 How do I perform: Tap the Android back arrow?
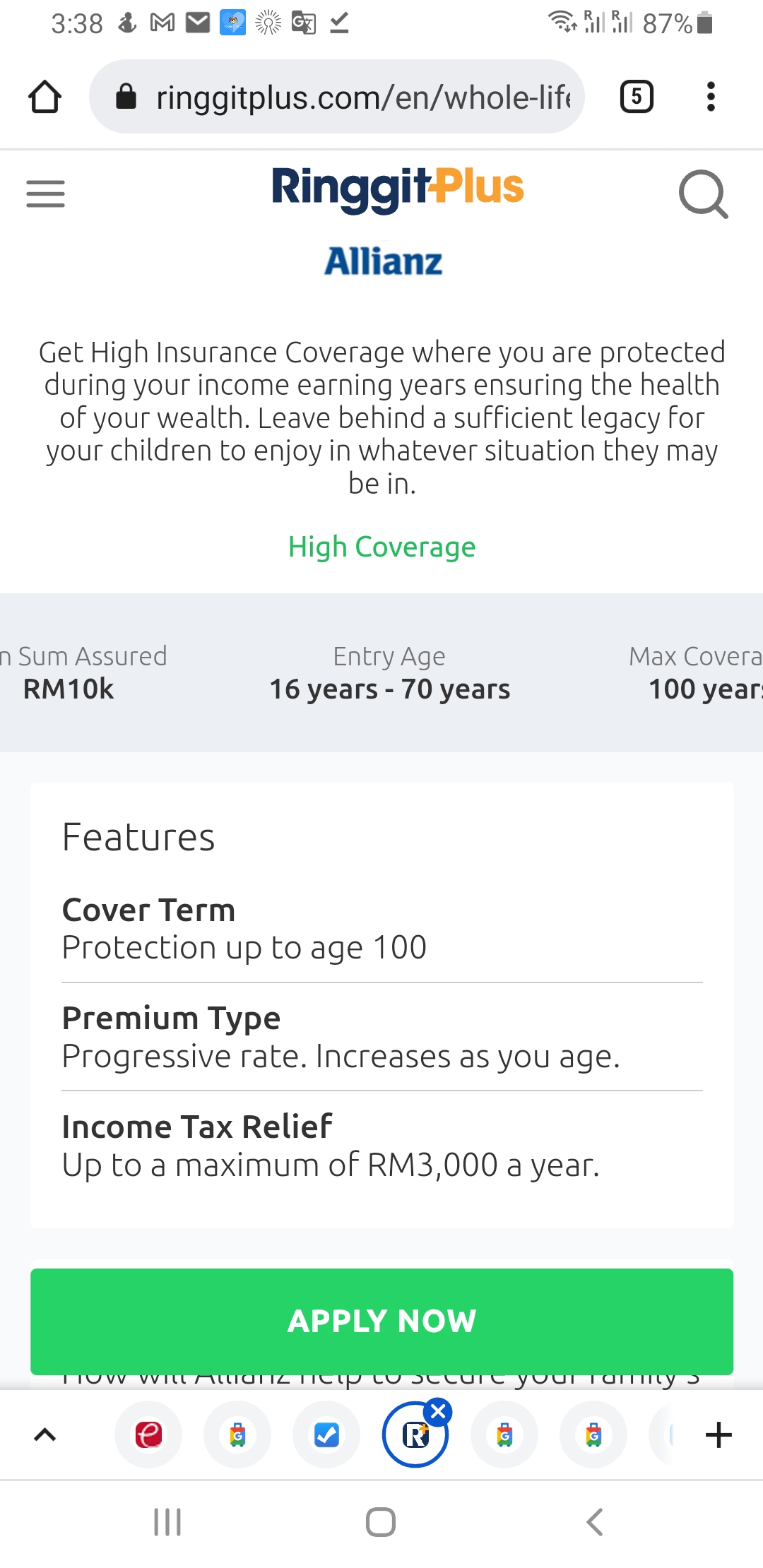594,1522
